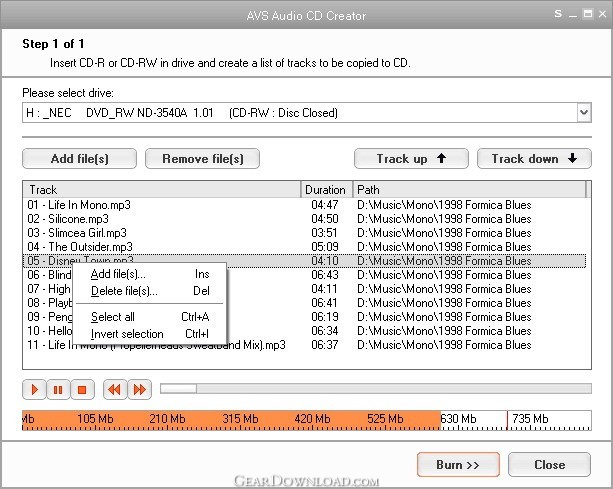Click the Remove file(s) button
Image resolution: width=613 pixels, height=489 pixels.
203,159
